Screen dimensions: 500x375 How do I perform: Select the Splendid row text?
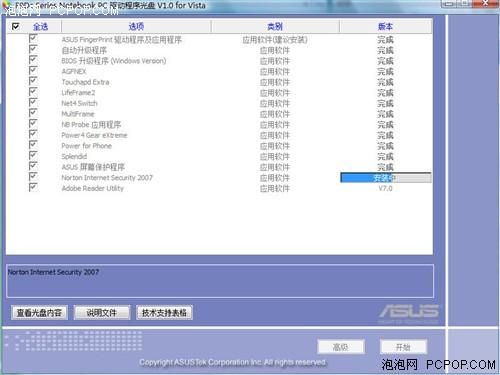click(x=74, y=157)
